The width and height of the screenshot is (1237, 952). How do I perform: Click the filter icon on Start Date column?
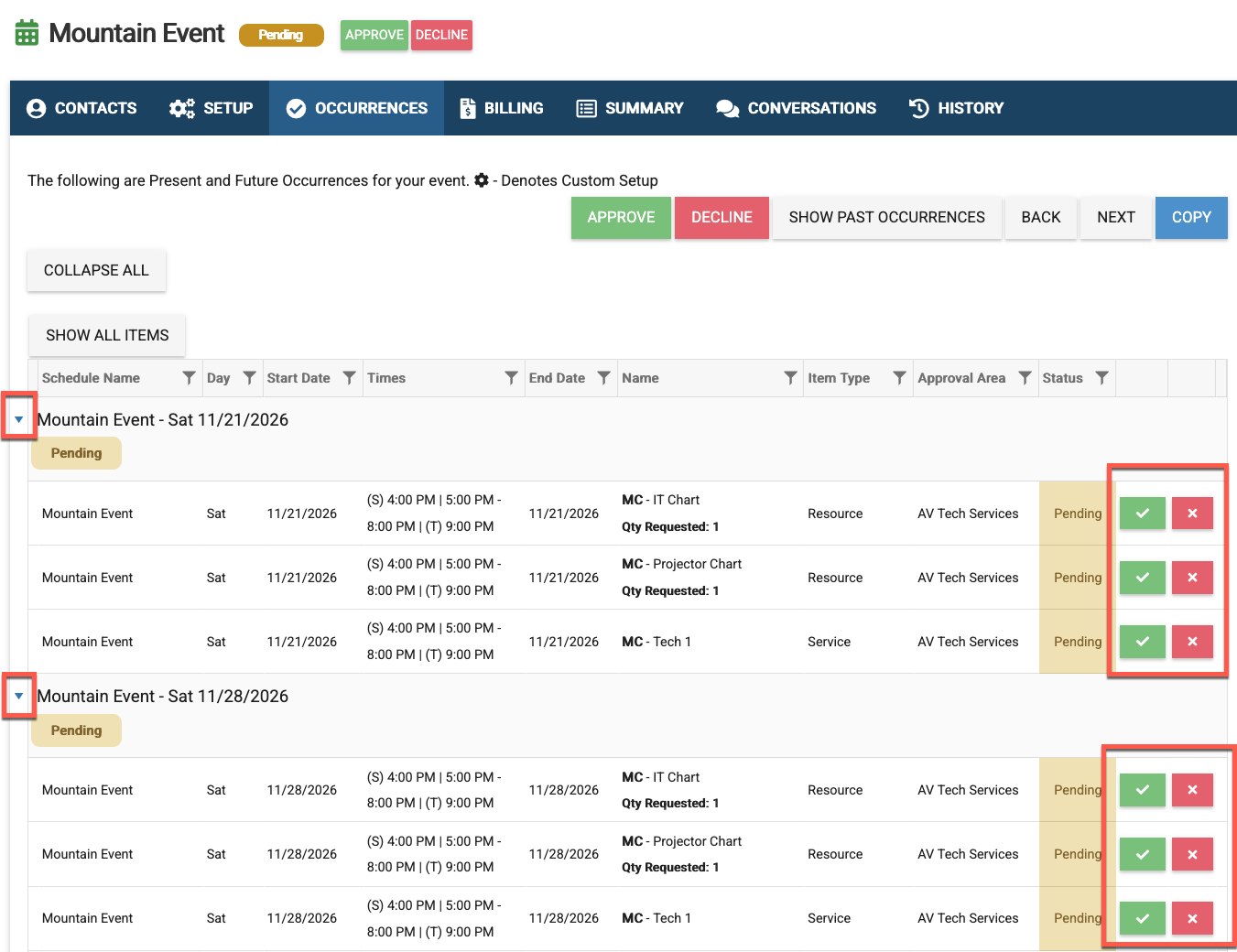point(349,378)
